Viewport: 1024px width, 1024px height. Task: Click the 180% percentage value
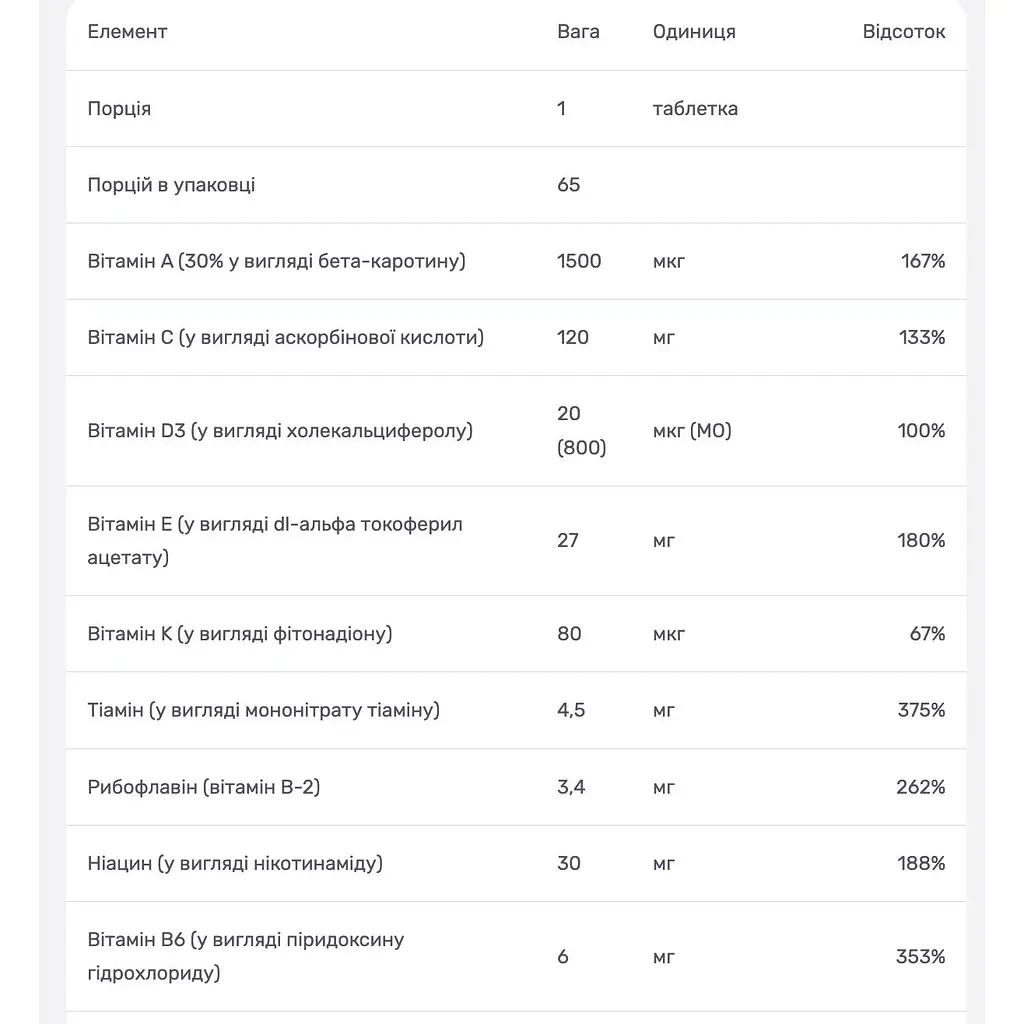click(921, 541)
